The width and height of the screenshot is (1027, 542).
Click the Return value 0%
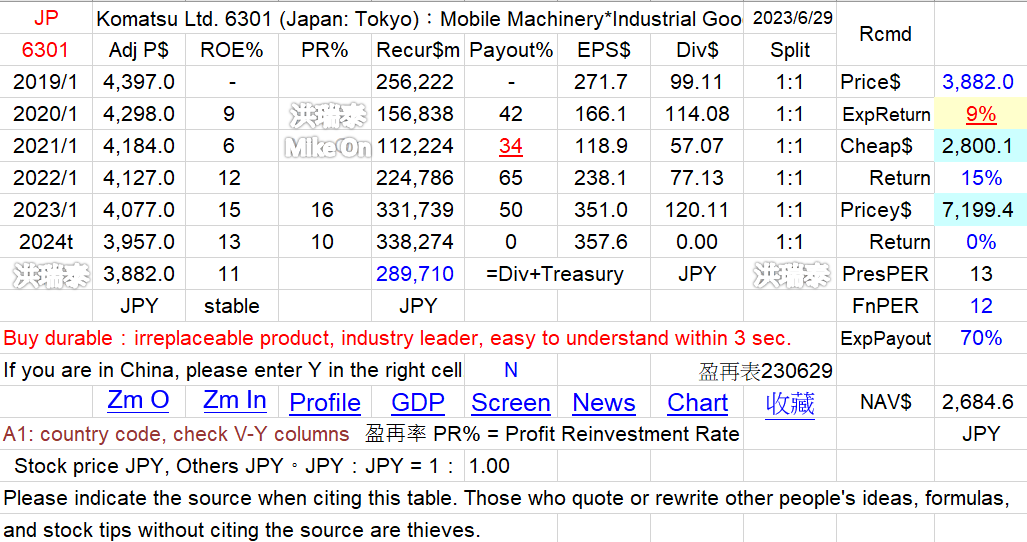pos(980,242)
